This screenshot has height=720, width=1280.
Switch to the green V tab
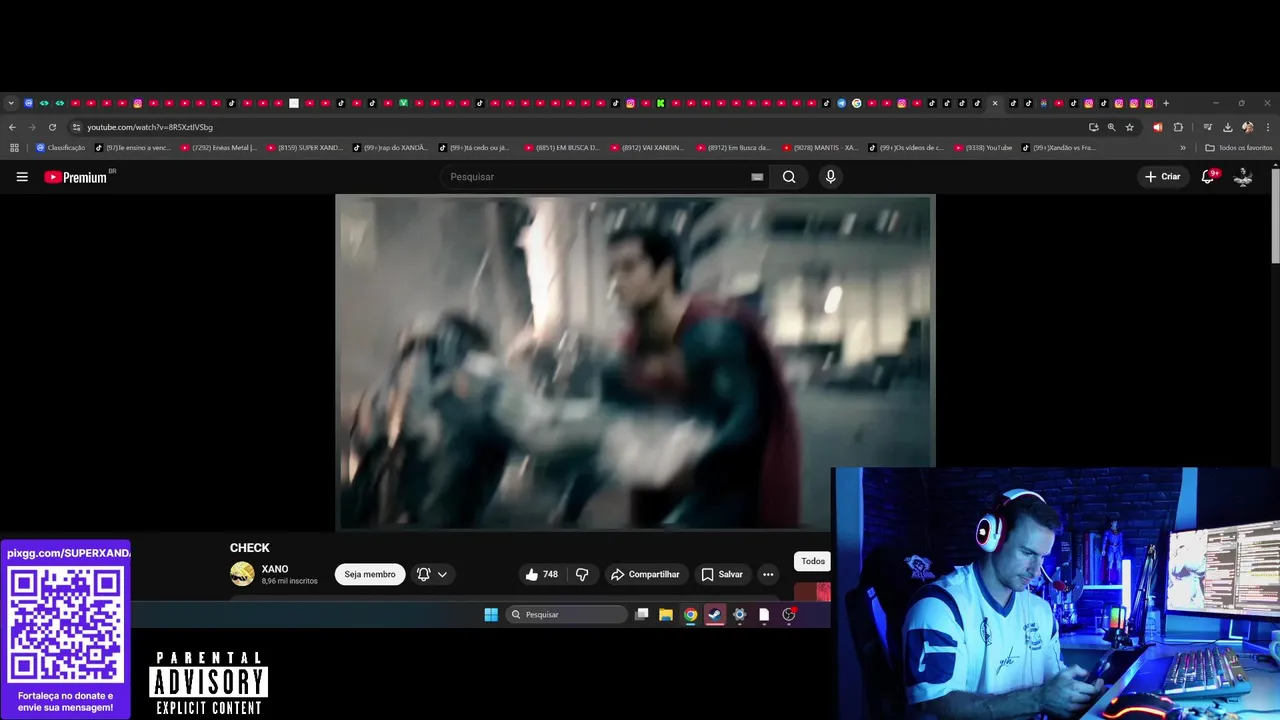(403, 103)
